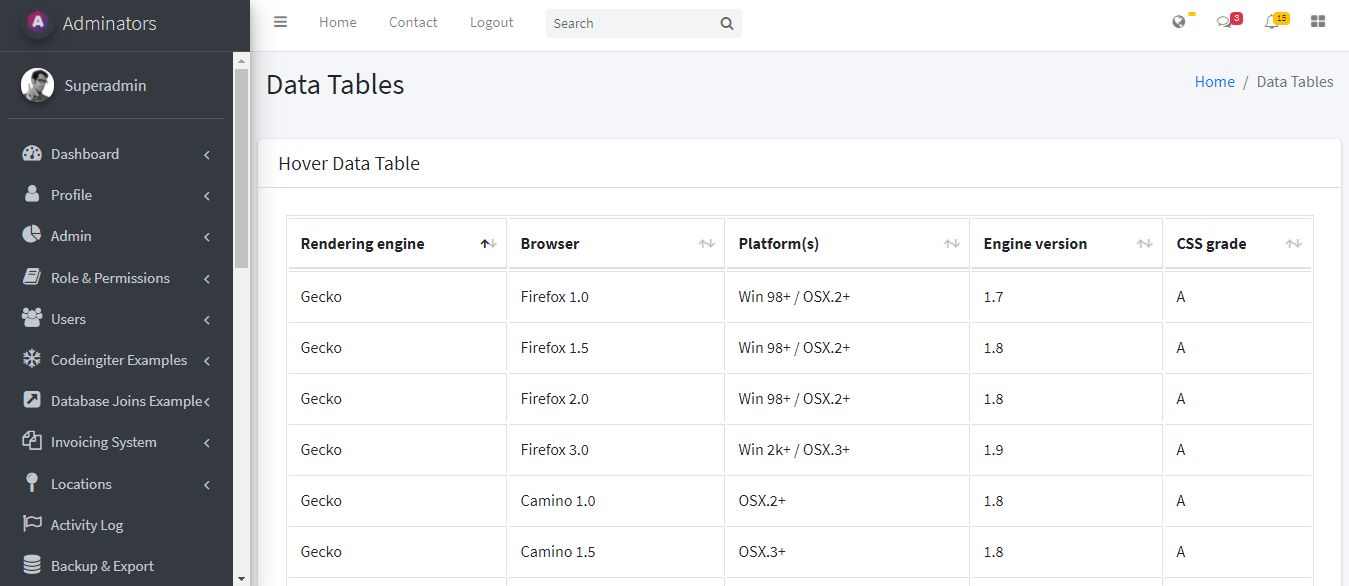Open the Activity Log flag icon
This screenshot has width=1349, height=586.
(32, 524)
